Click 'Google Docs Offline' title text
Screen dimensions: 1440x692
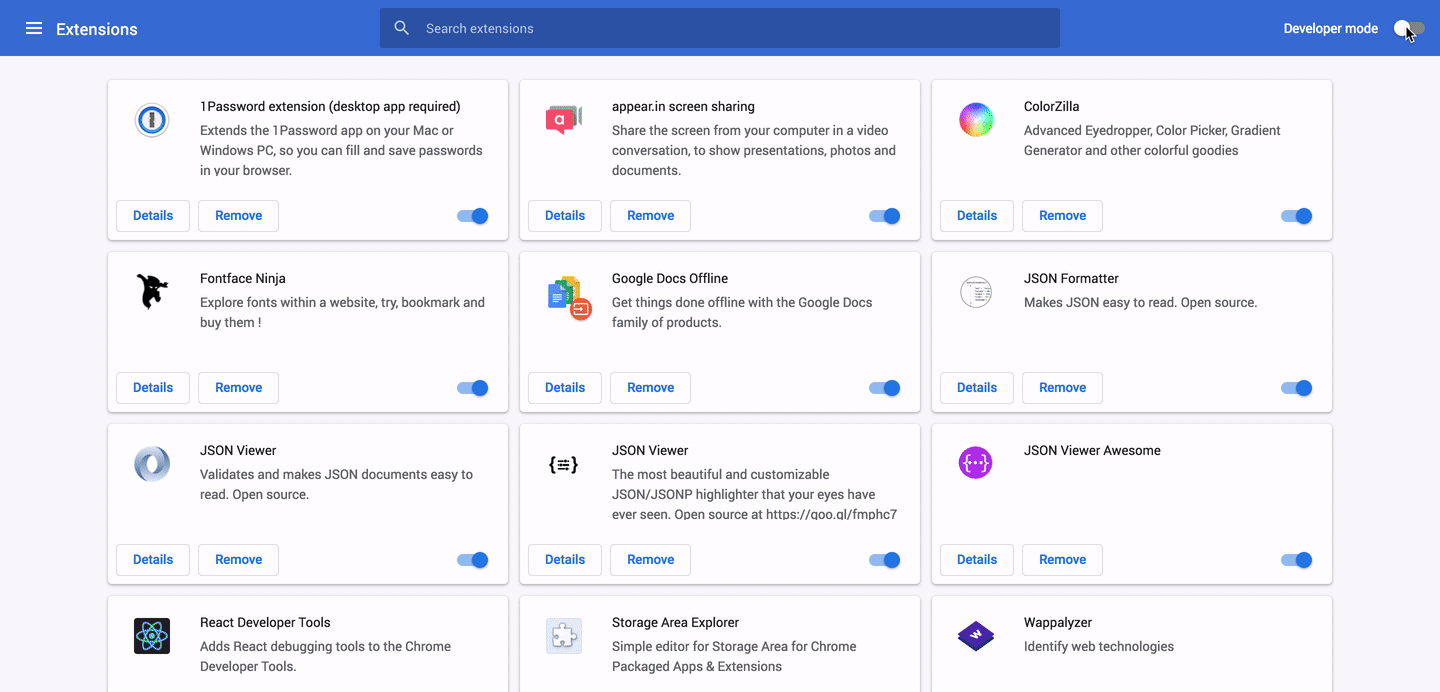670,278
